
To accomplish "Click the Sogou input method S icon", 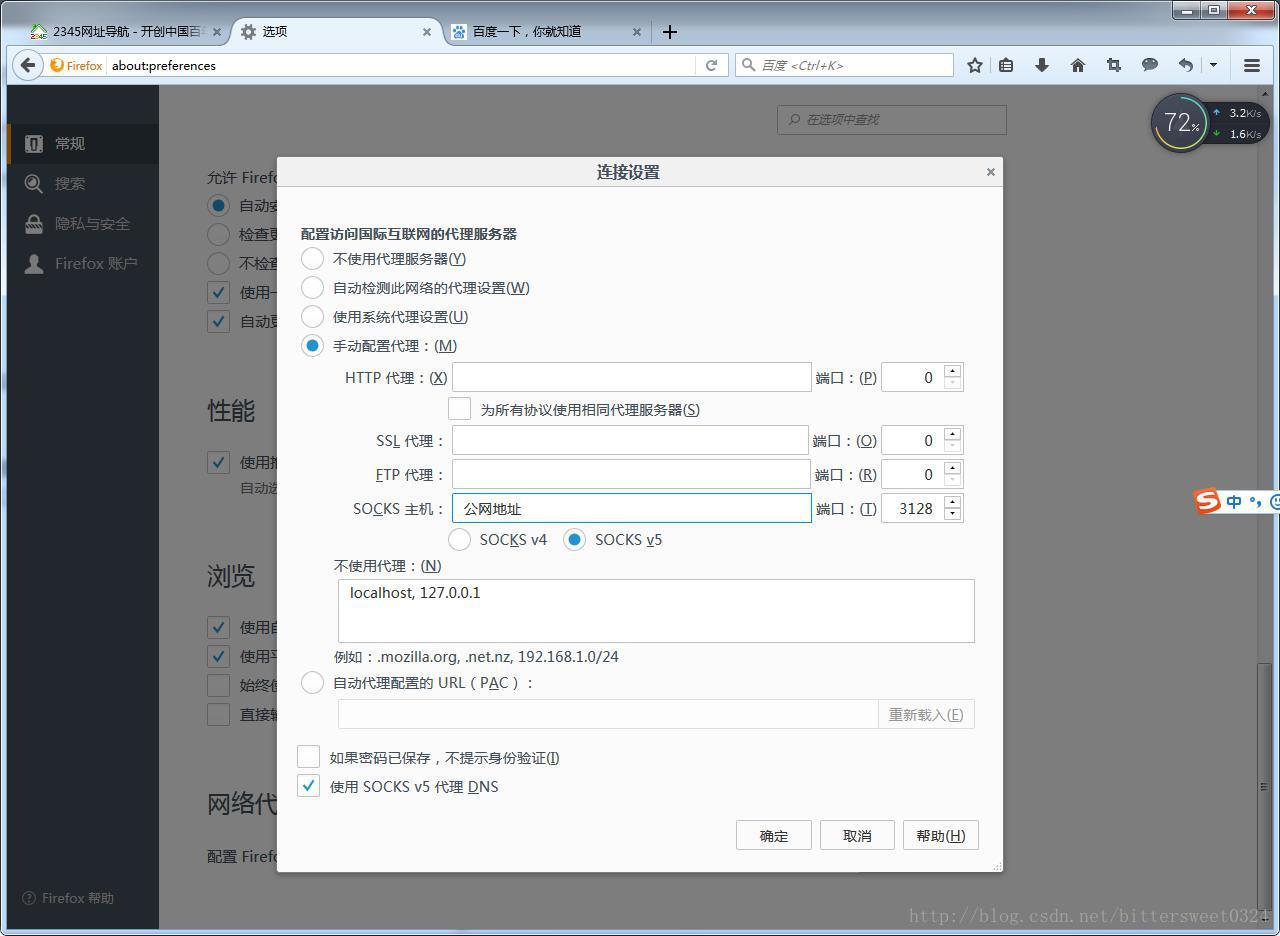I will (1208, 501).
